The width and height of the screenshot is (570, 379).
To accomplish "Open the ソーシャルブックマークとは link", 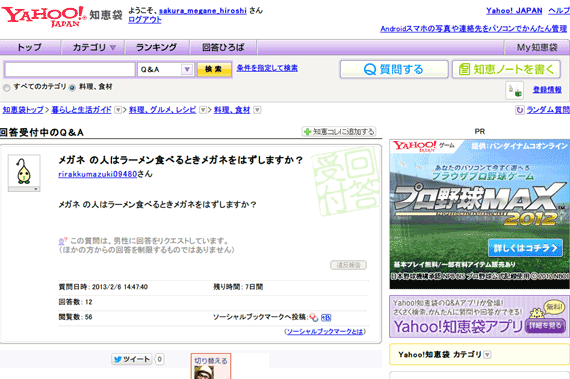I will (325, 332).
